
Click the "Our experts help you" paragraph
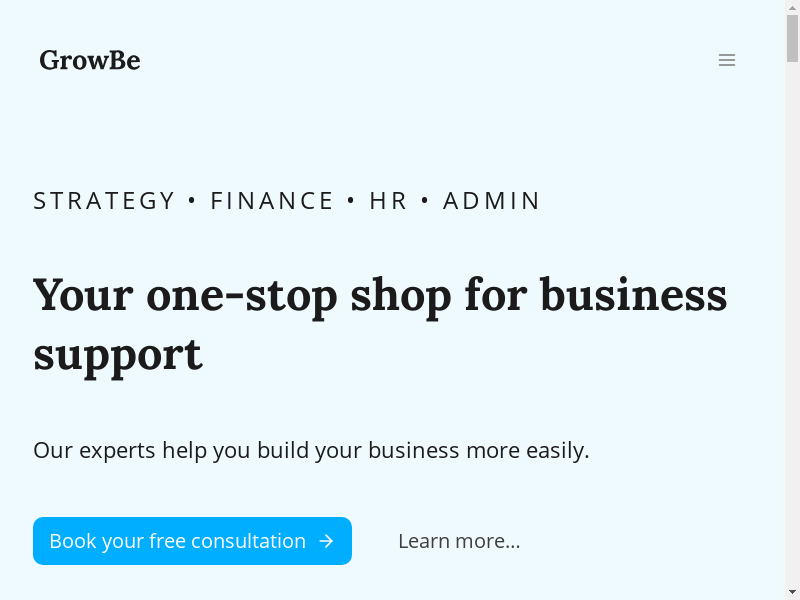pos(311,450)
